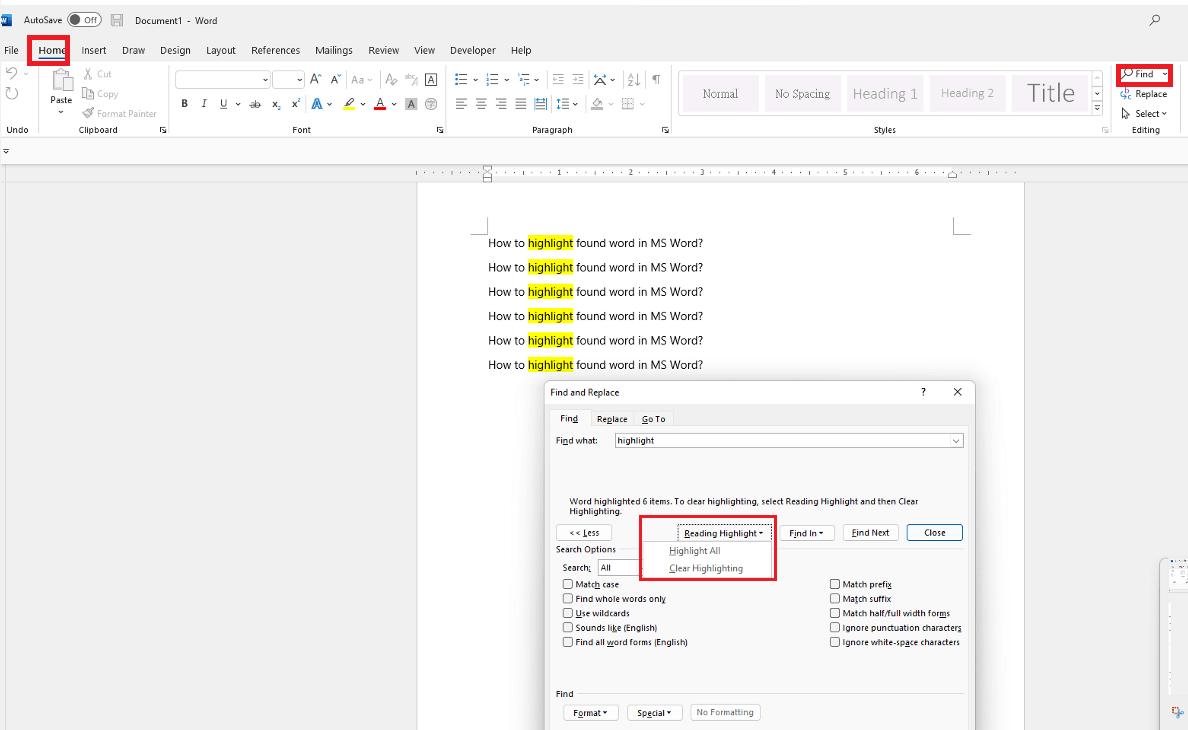Open the Search direction combo box
Viewport: 1188px width, 730px height.
click(618, 568)
